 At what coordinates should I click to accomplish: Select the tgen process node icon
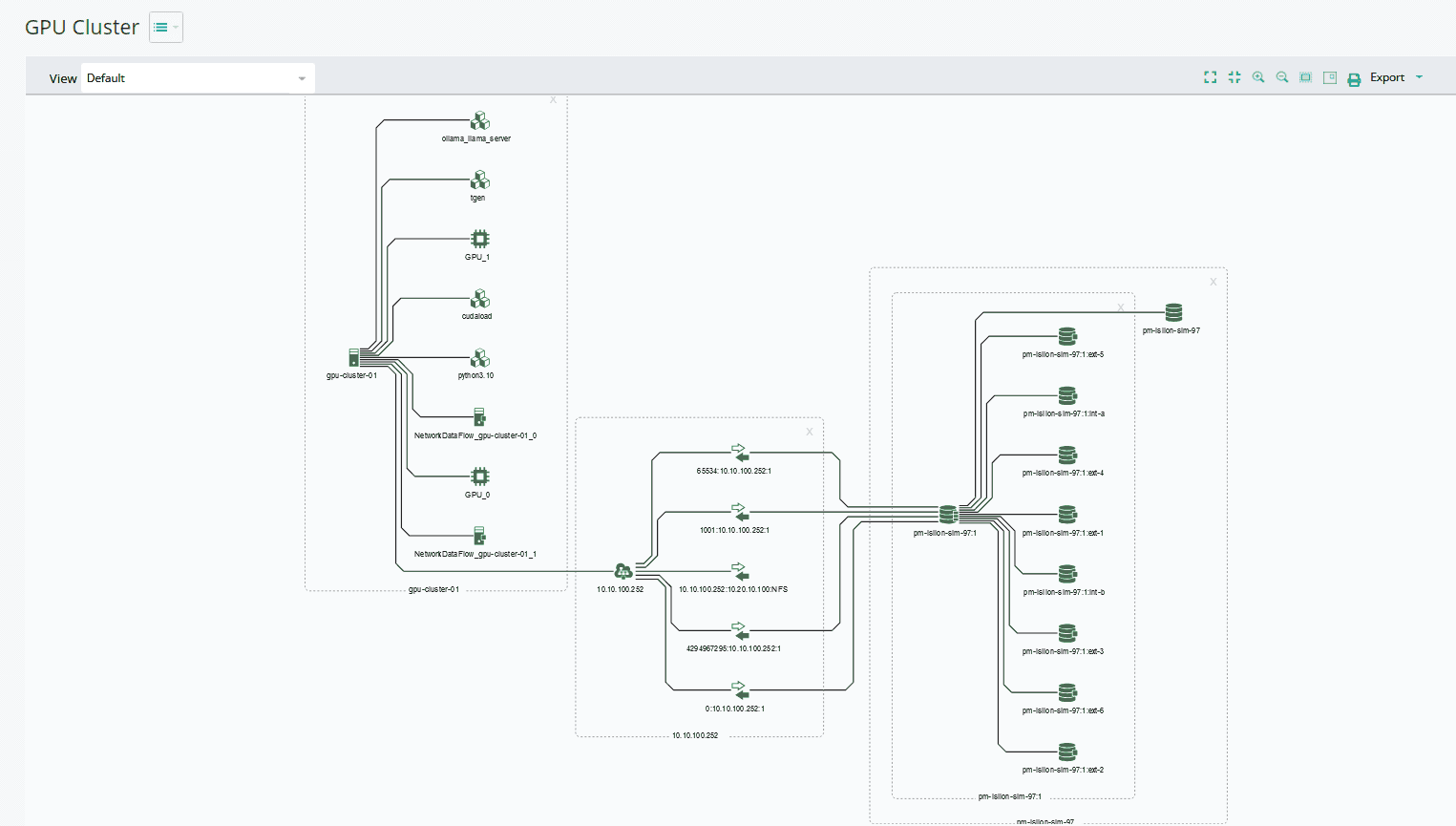click(x=480, y=180)
